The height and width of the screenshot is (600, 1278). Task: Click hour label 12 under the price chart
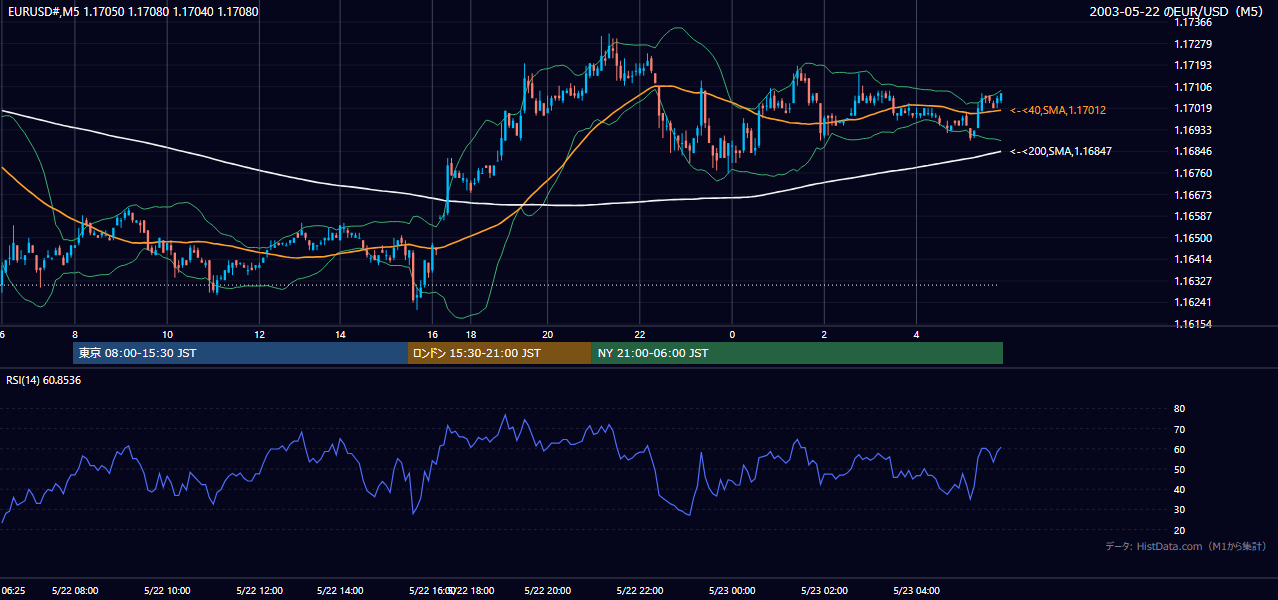click(x=259, y=334)
